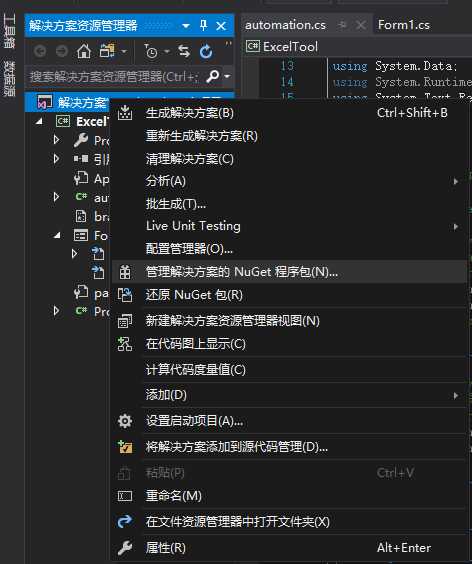Choose 批生成(T)... menu entry
Screen dimensions: 472x564
coord(289,204)
